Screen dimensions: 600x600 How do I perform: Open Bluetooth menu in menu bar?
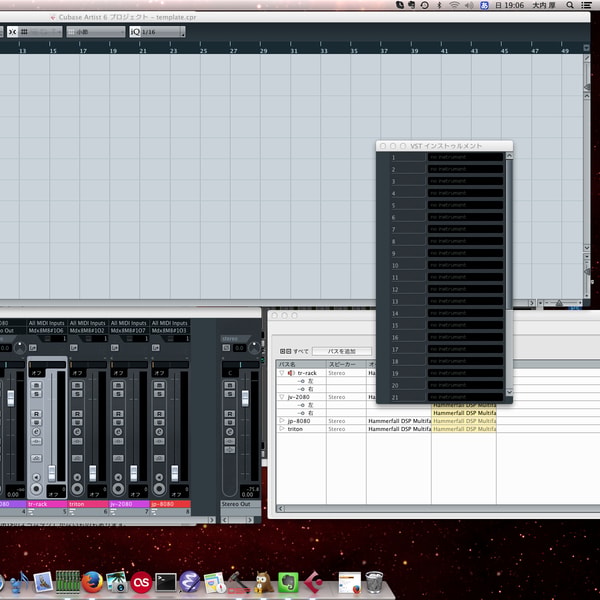(x=439, y=5)
